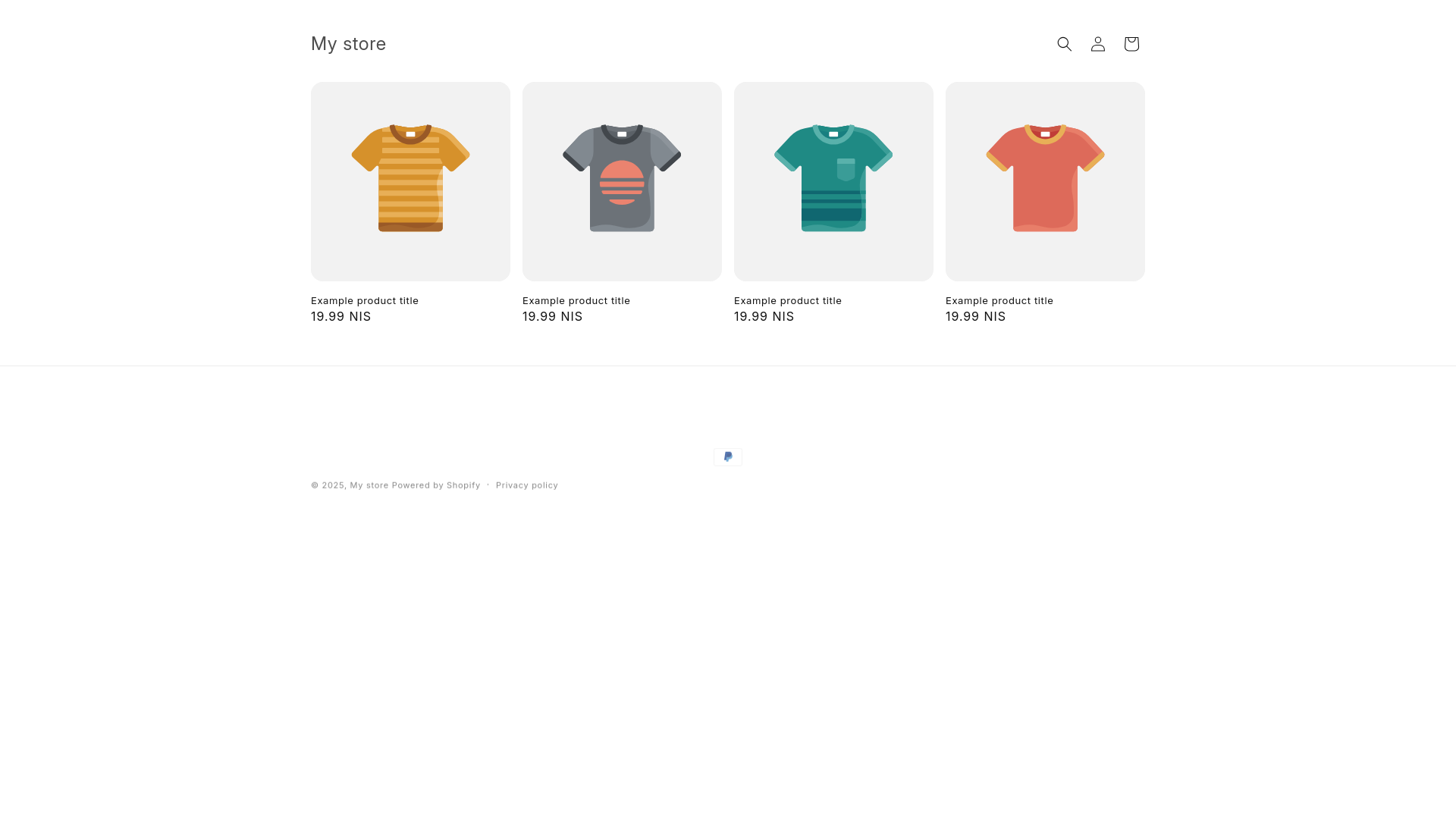The height and width of the screenshot is (819, 1456).
Task: Click 19.99 NIS price under red shirt
Action: 976,316
